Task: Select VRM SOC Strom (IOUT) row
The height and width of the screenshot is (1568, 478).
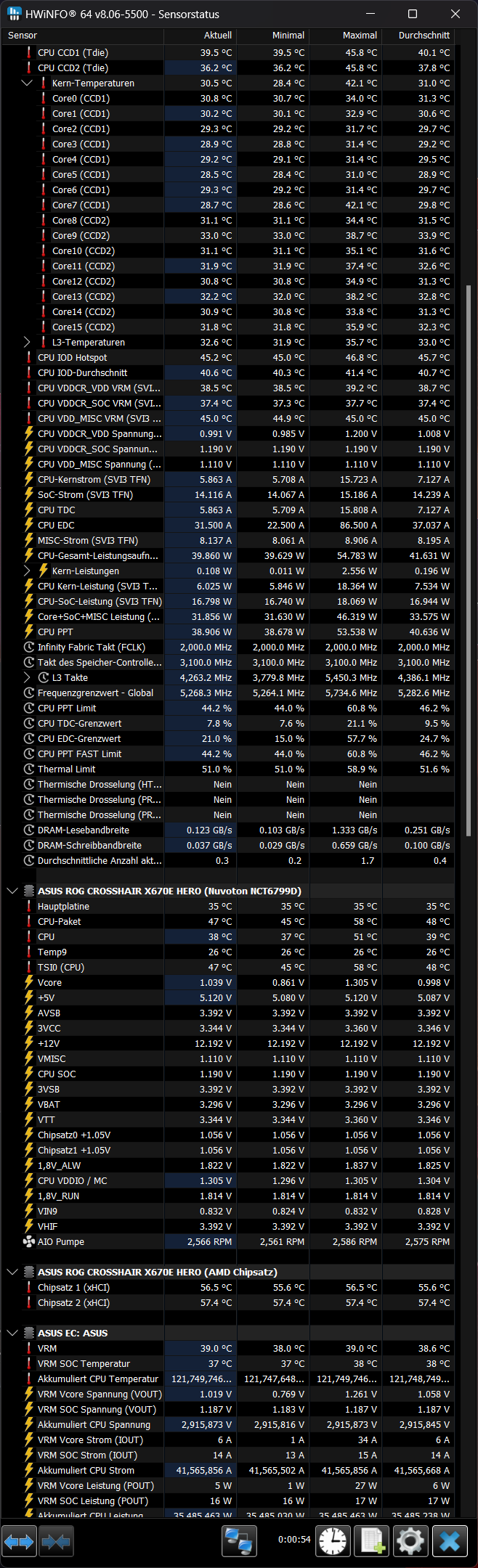Action: tap(228, 1455)
